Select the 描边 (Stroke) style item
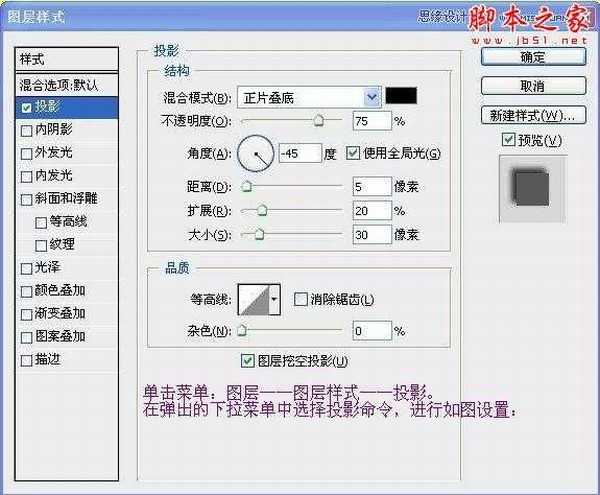The height and width of the screenshot is (495, 600). pos(47,359)
